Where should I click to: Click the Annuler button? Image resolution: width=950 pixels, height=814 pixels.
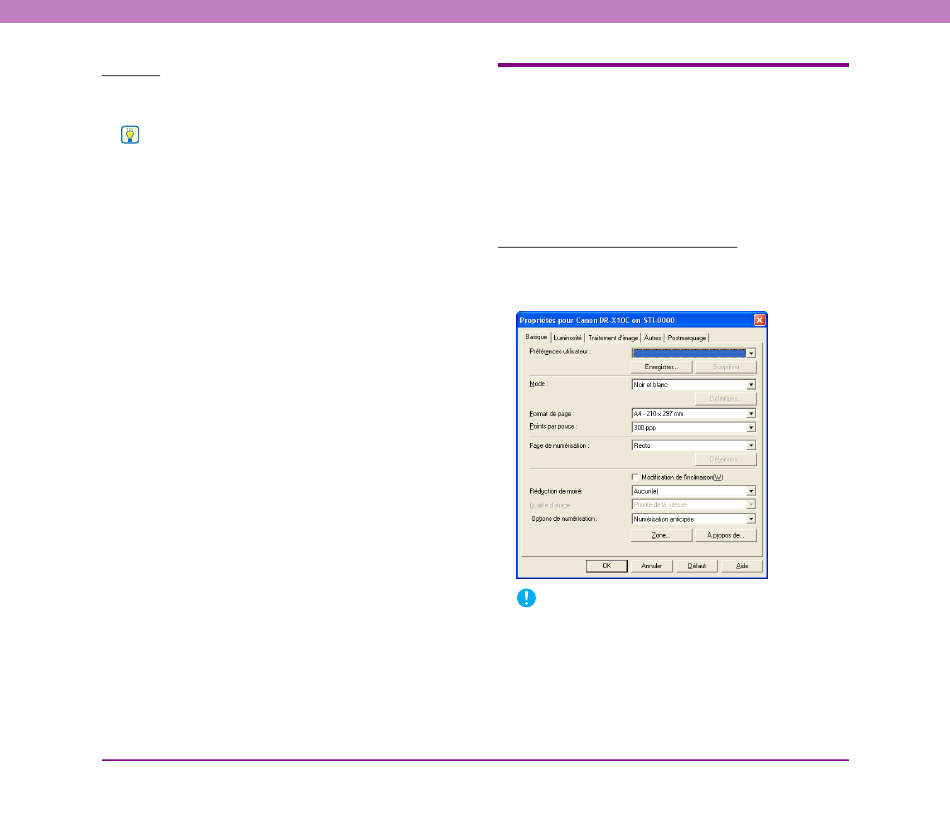(652, 566)
